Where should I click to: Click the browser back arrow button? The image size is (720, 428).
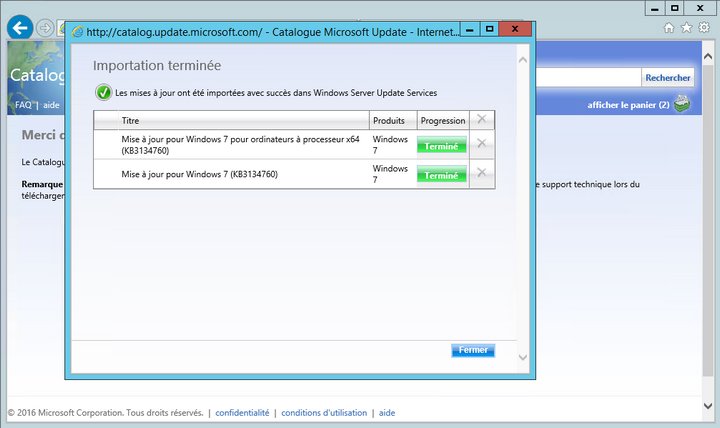pos(20,28)
